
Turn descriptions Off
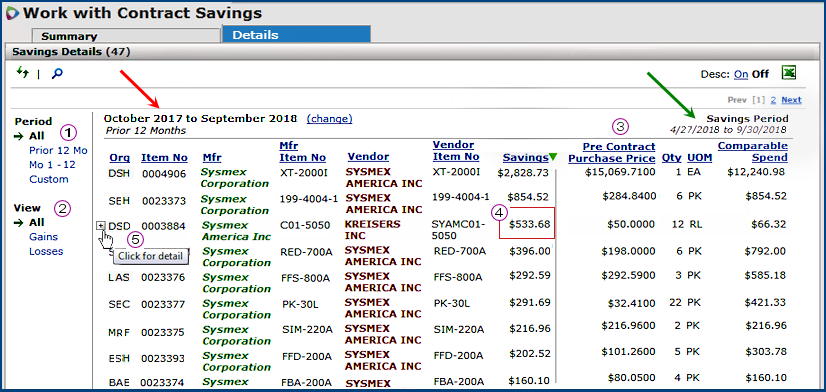click(760, 74)
